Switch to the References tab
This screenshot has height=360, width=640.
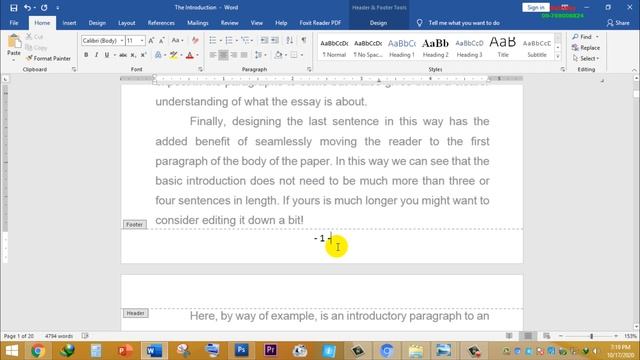click(x=161, y=23)
